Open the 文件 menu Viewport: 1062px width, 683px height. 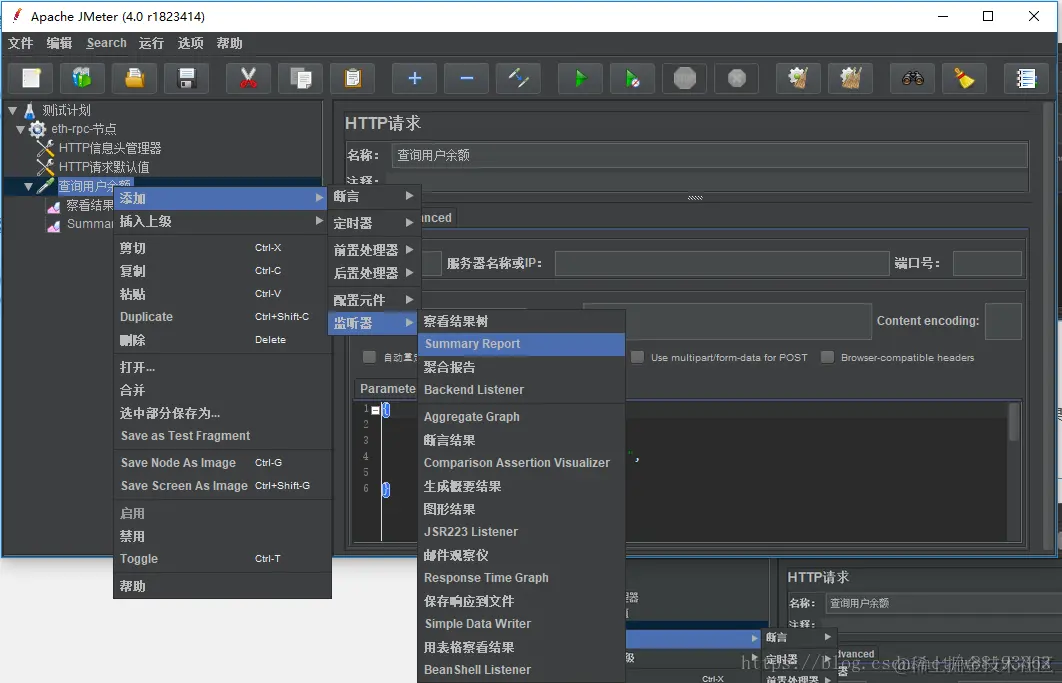pos(20,43)
